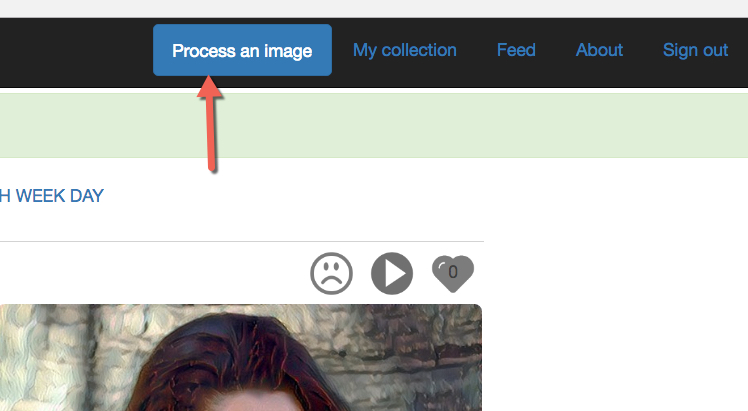Click the sad face dislike icon
Screen dimensions: 748x411
[x=331, y=273]
